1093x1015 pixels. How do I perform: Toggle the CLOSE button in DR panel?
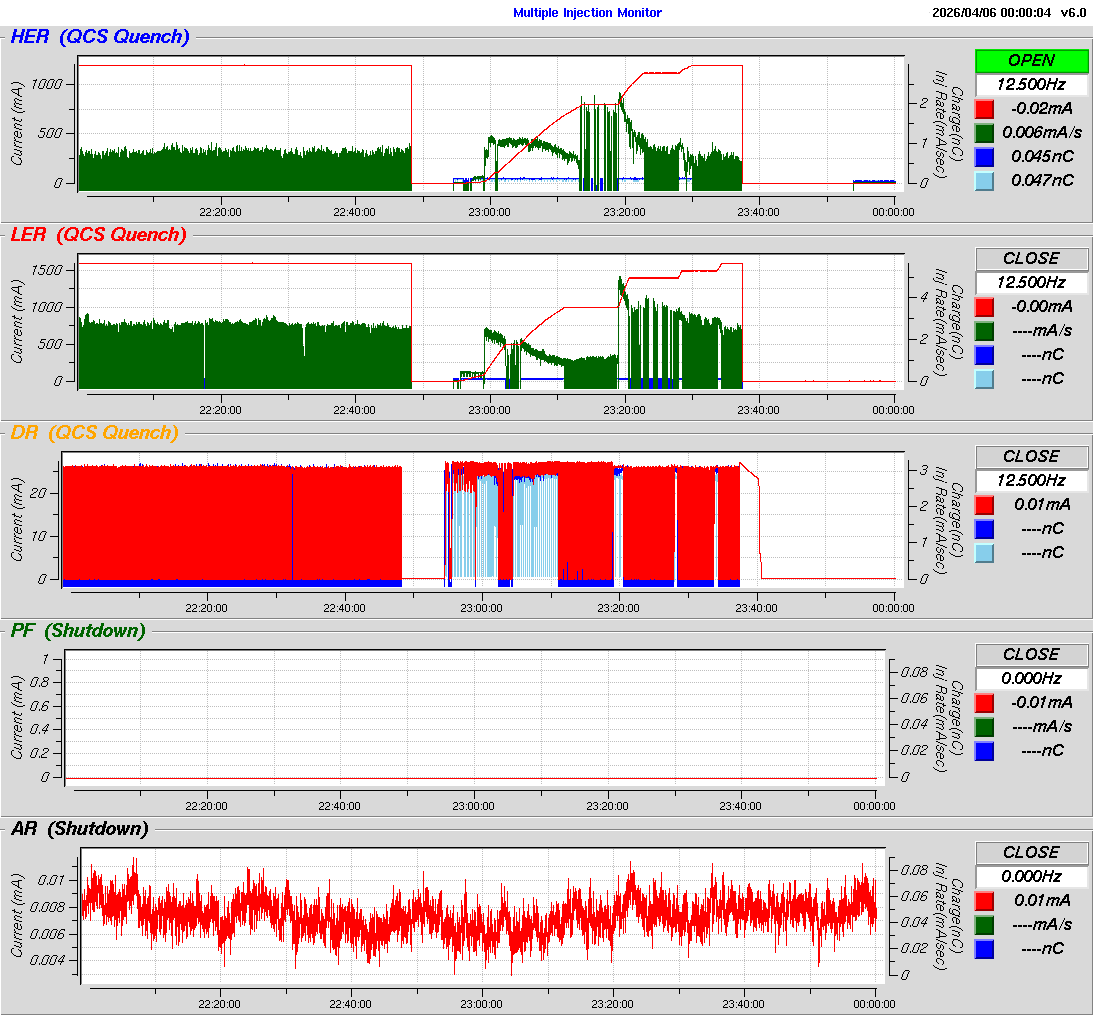1031,456
